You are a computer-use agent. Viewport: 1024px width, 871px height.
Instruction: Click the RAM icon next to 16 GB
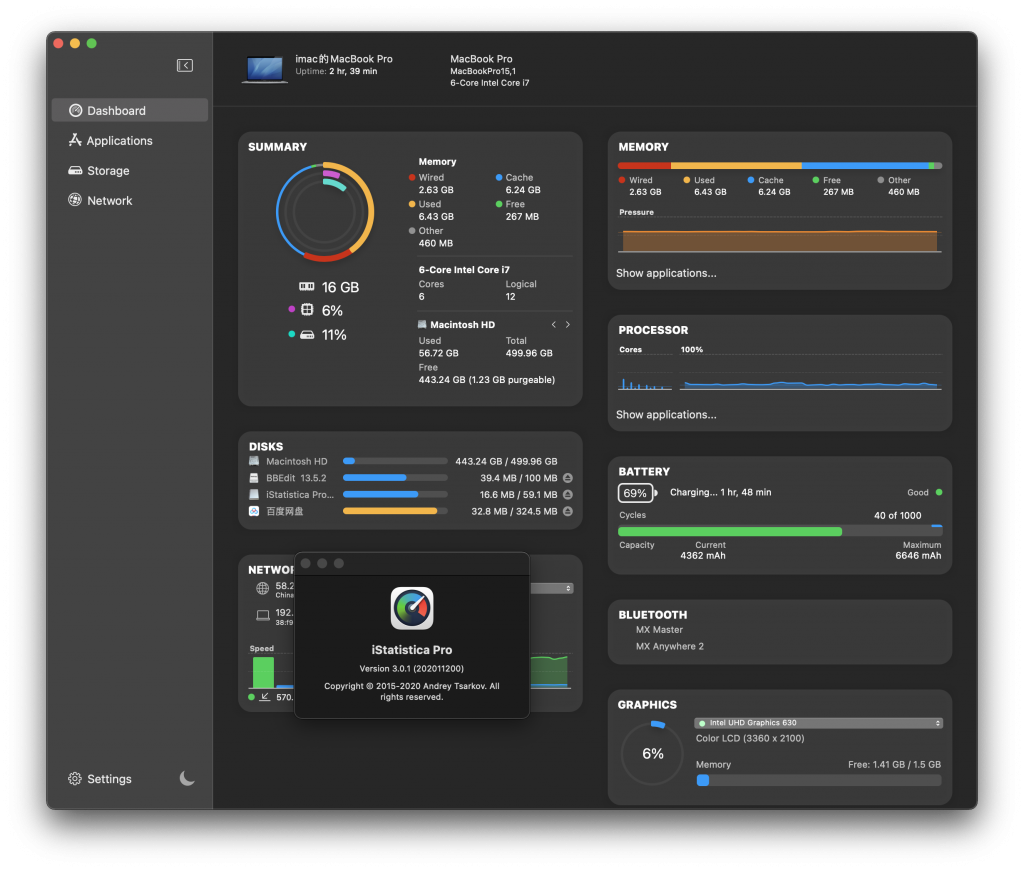point(307,287)
